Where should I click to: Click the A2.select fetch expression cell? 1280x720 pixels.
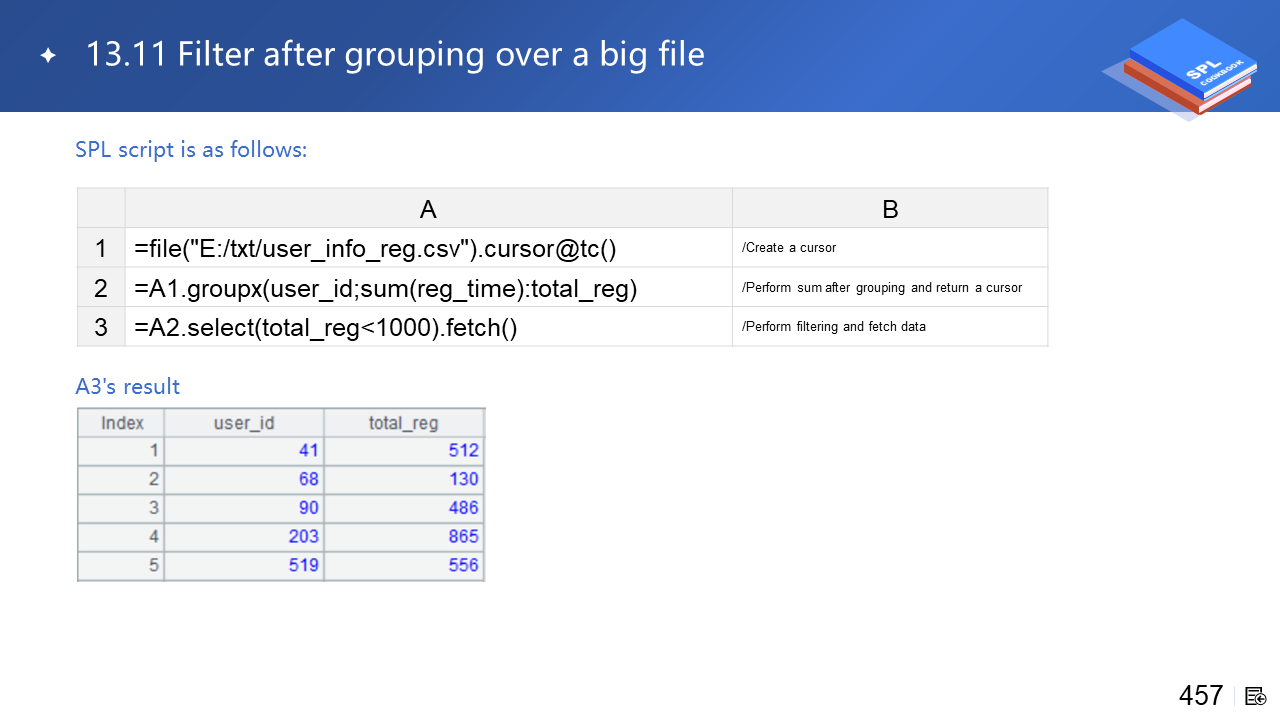[326, 327]
